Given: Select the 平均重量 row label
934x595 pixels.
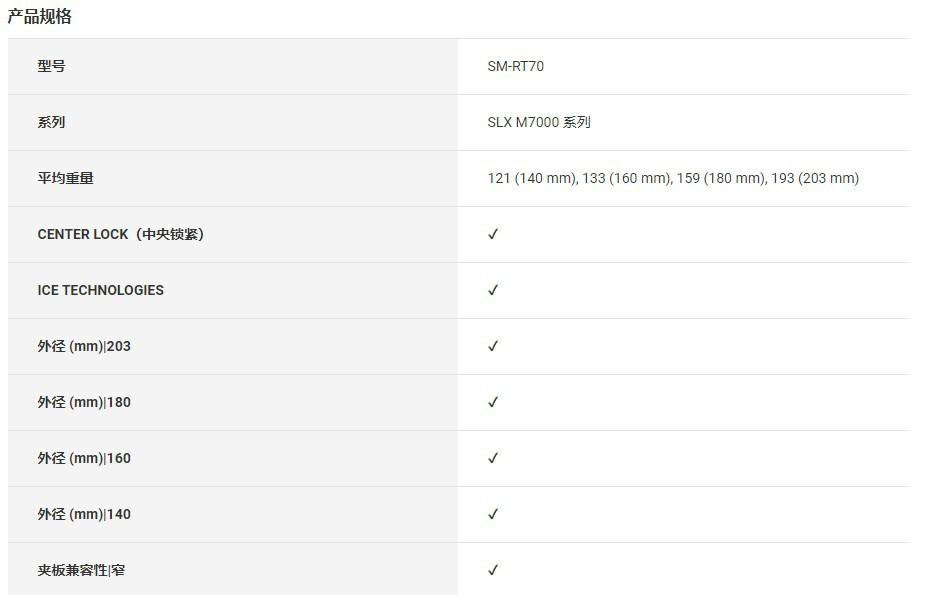Looking at the screenshot, I should (66, 178).
